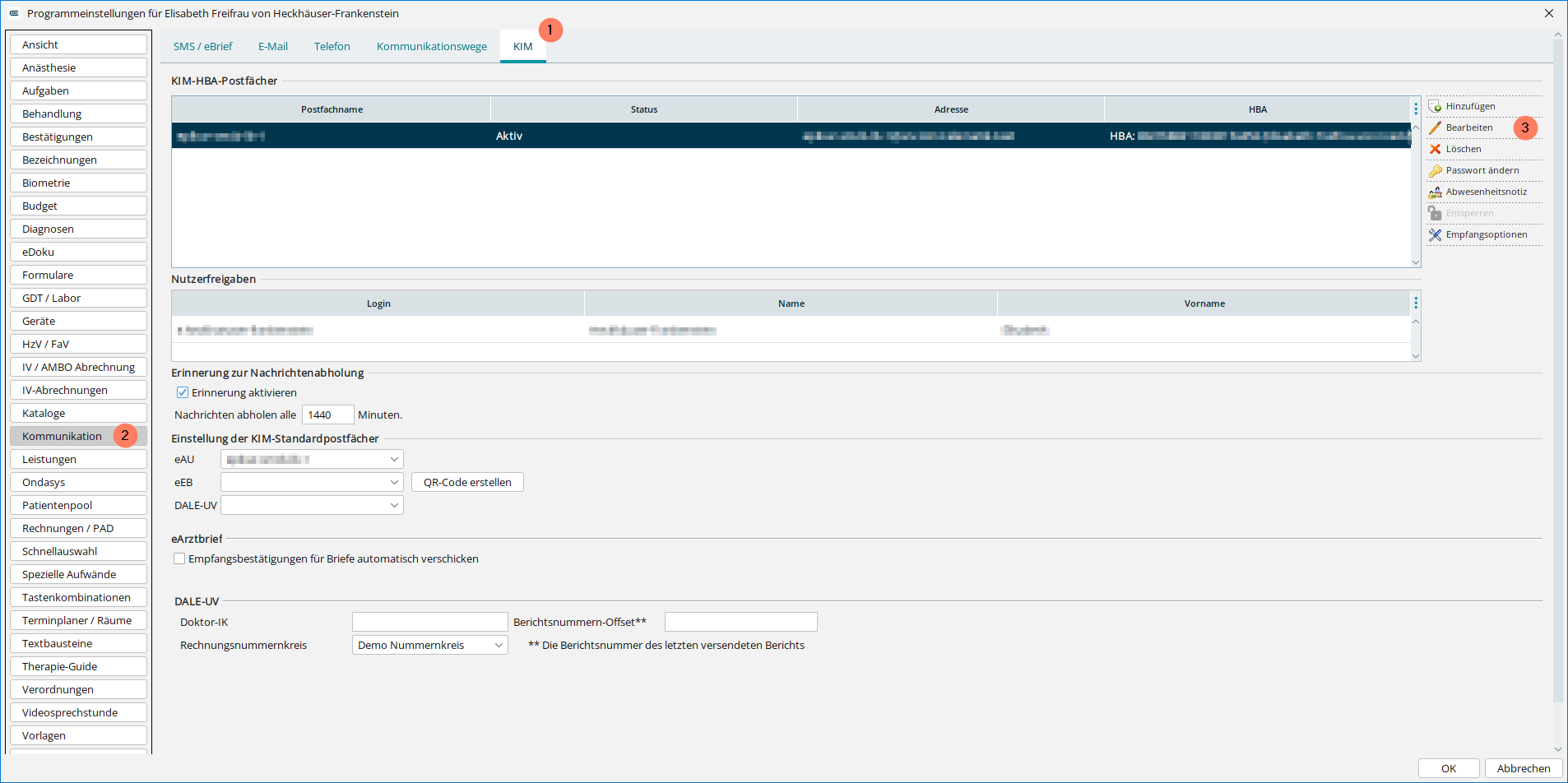This screenshot has width=1568, height=783.
Task: Click the red Löschen X icon
Action: [1436, 149]
